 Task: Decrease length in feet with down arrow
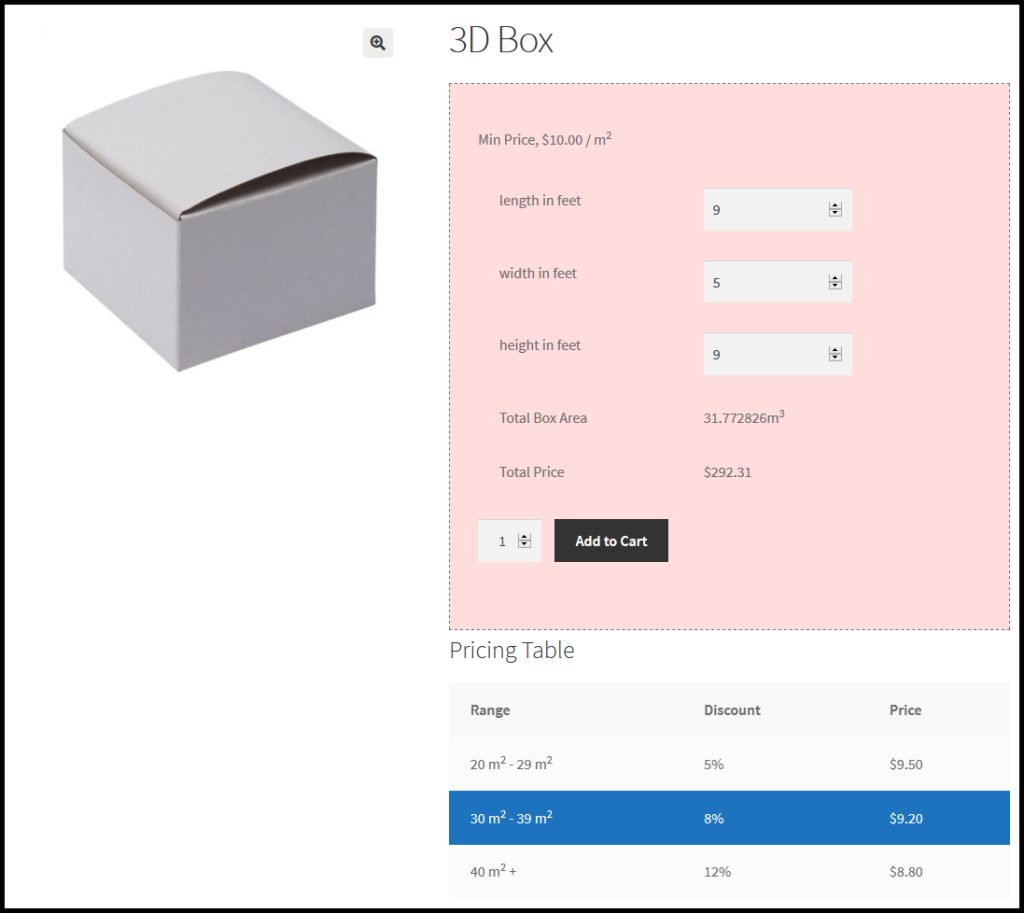(835, 214)
